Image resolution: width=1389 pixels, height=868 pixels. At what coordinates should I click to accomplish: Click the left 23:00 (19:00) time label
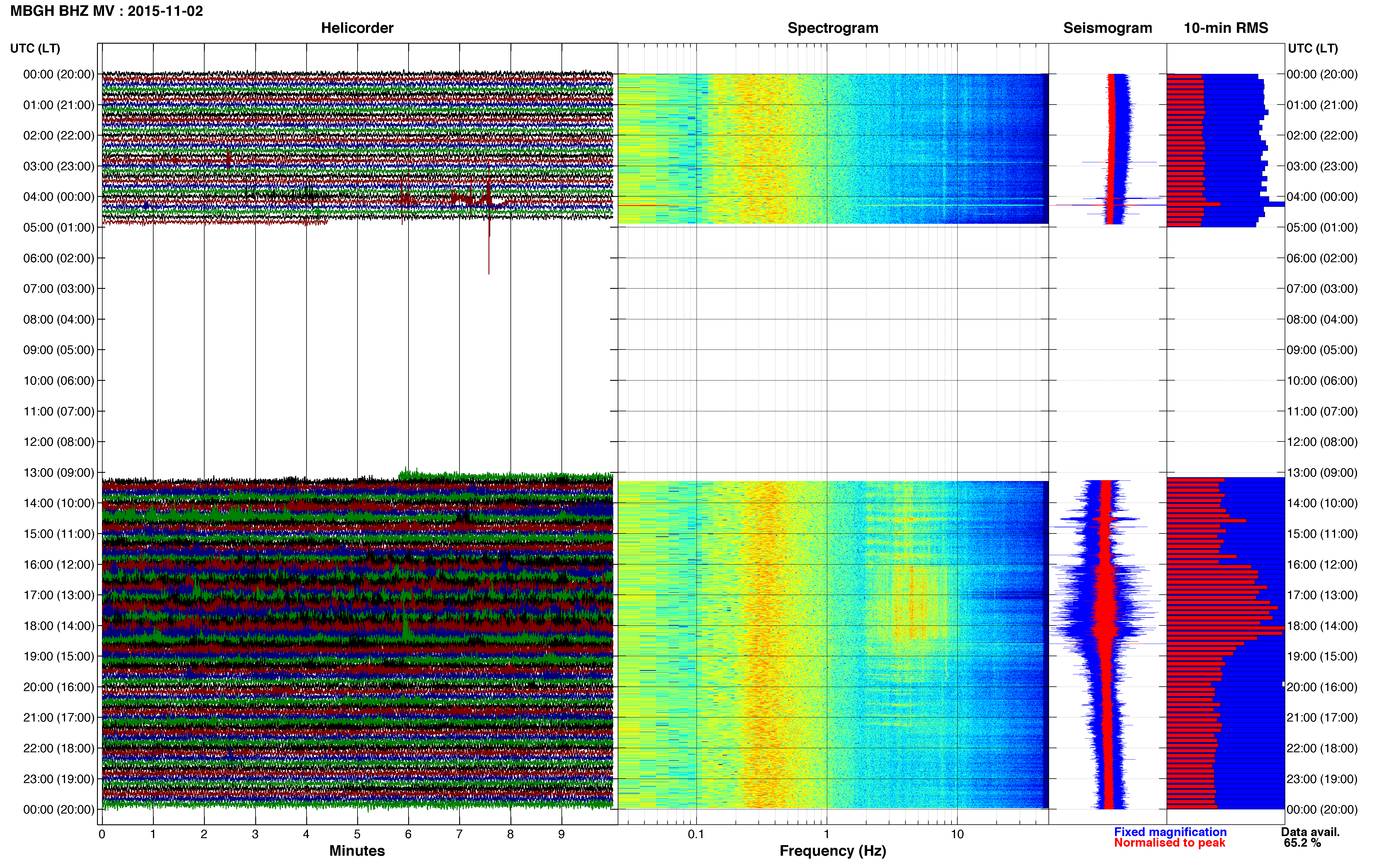[59, 779]
